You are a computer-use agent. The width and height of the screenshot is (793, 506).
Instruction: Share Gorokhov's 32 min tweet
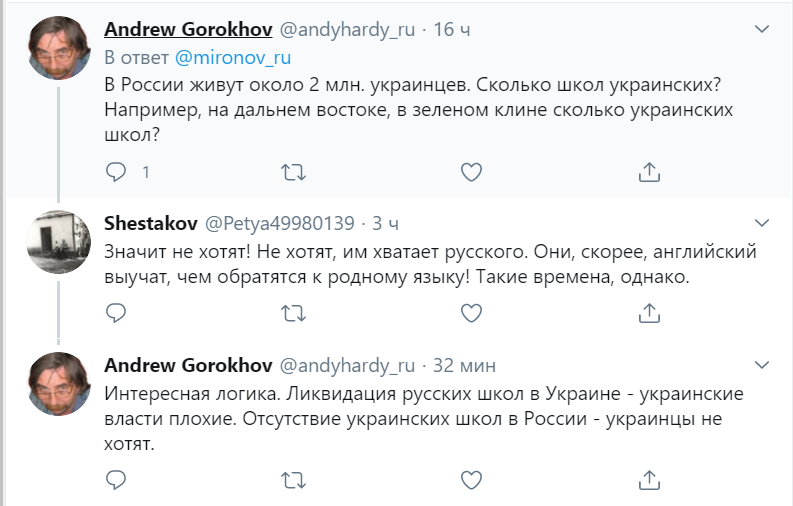[x=649, y=478]
